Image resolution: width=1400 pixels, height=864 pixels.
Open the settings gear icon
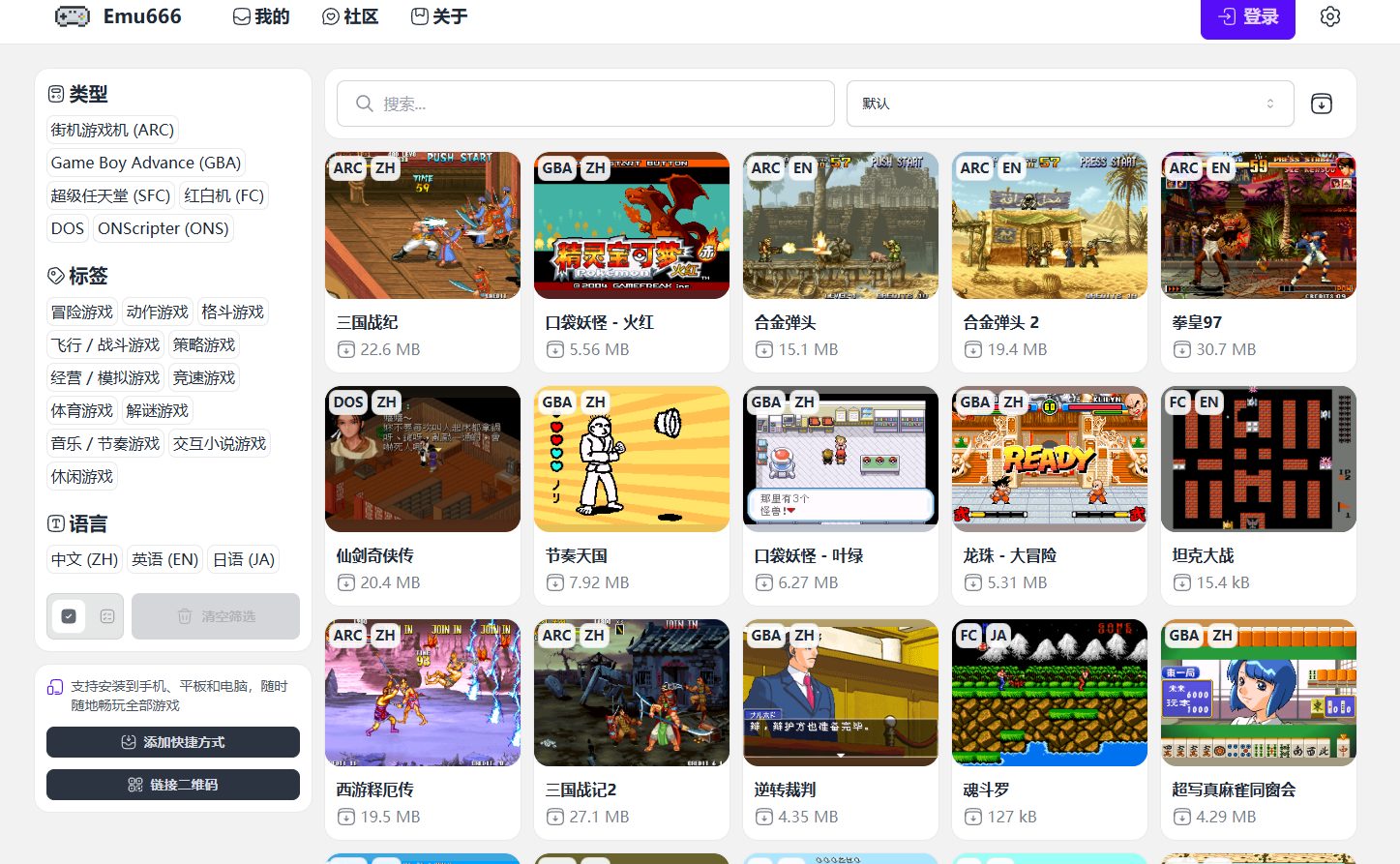point(1330,16)
